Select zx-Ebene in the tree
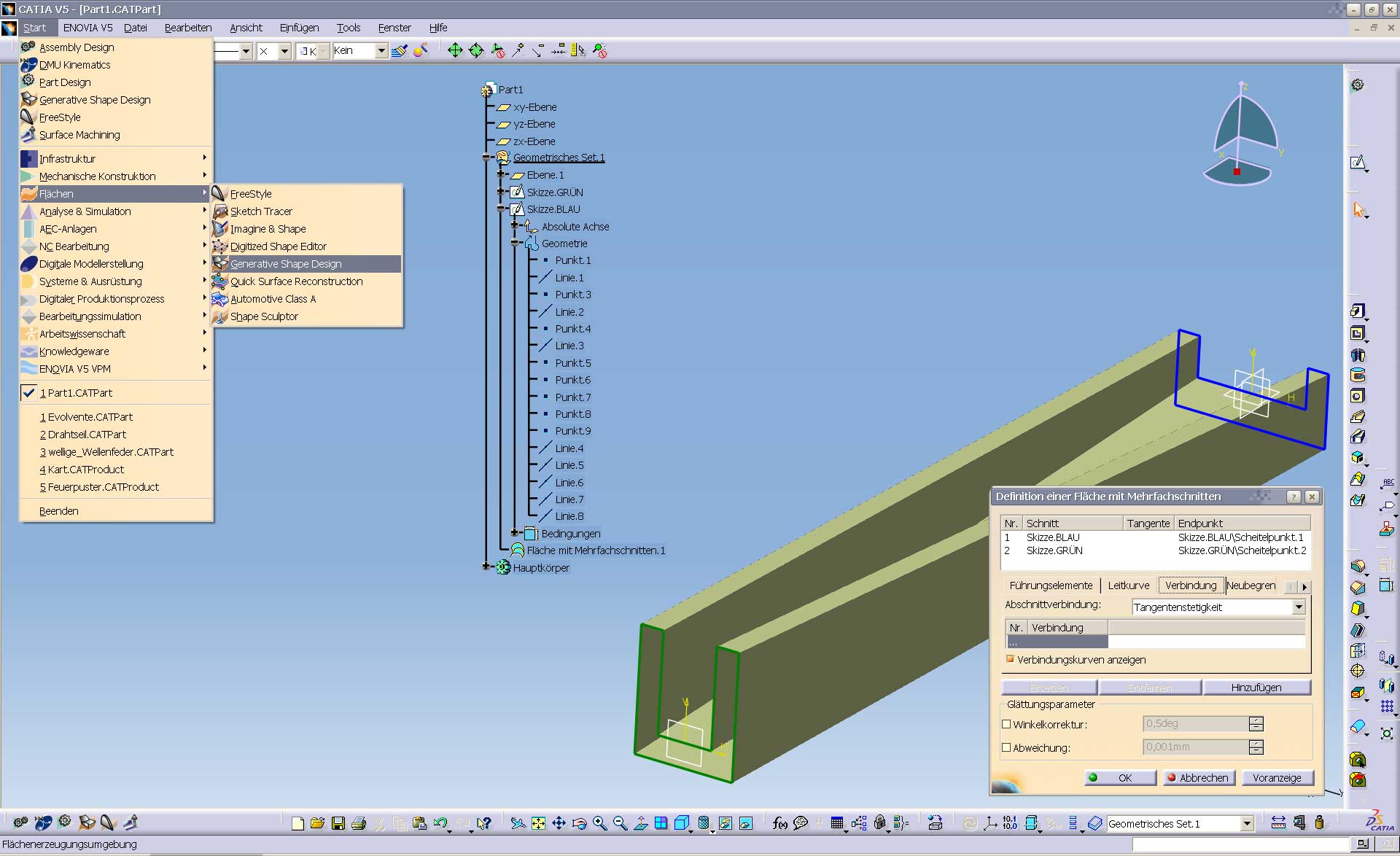Viewport: 1400px width, 856px height. (x=534, y=141)
